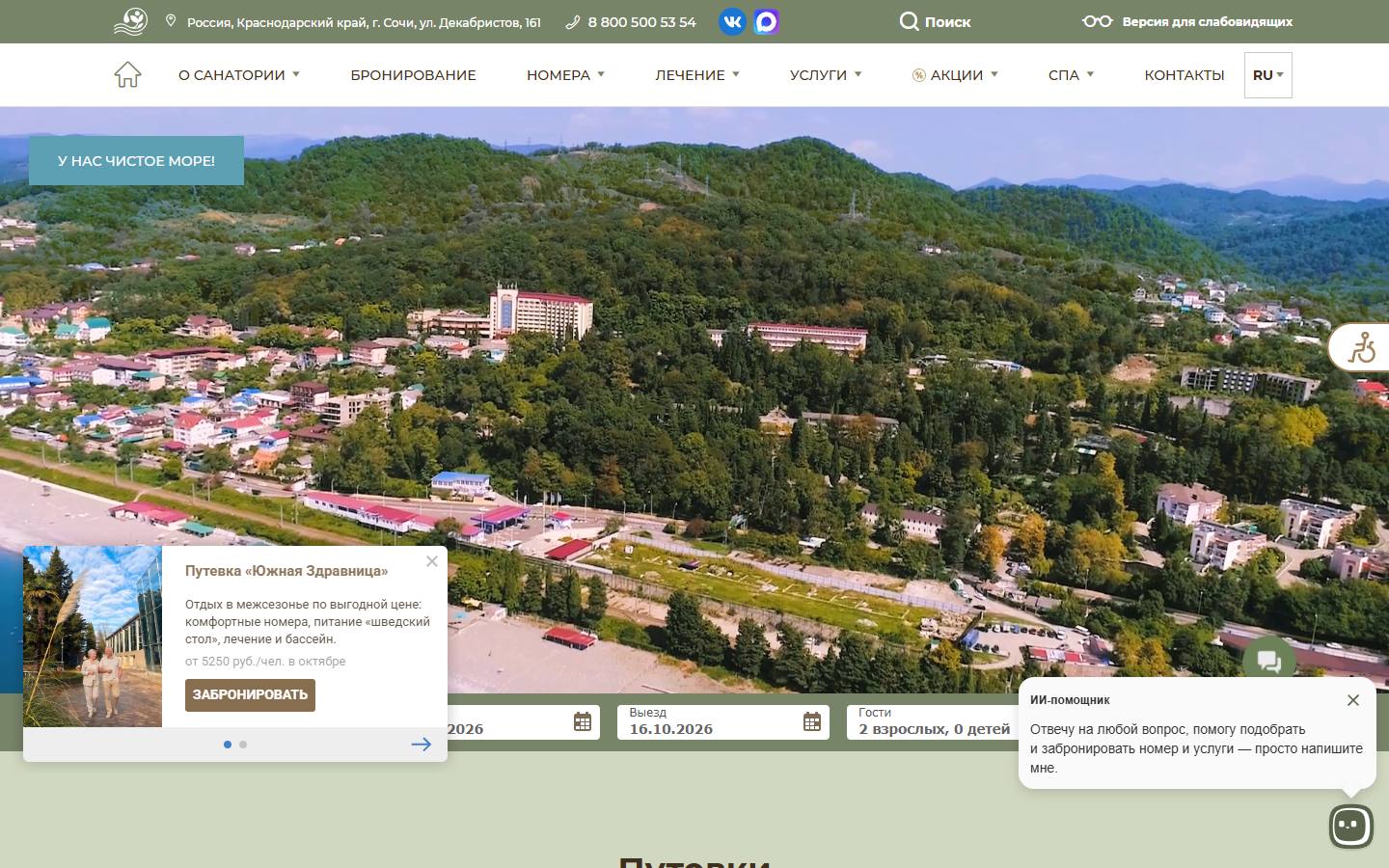
Task: Open the КОНТАКТЫ menu item
Action: click(1185, 75)
